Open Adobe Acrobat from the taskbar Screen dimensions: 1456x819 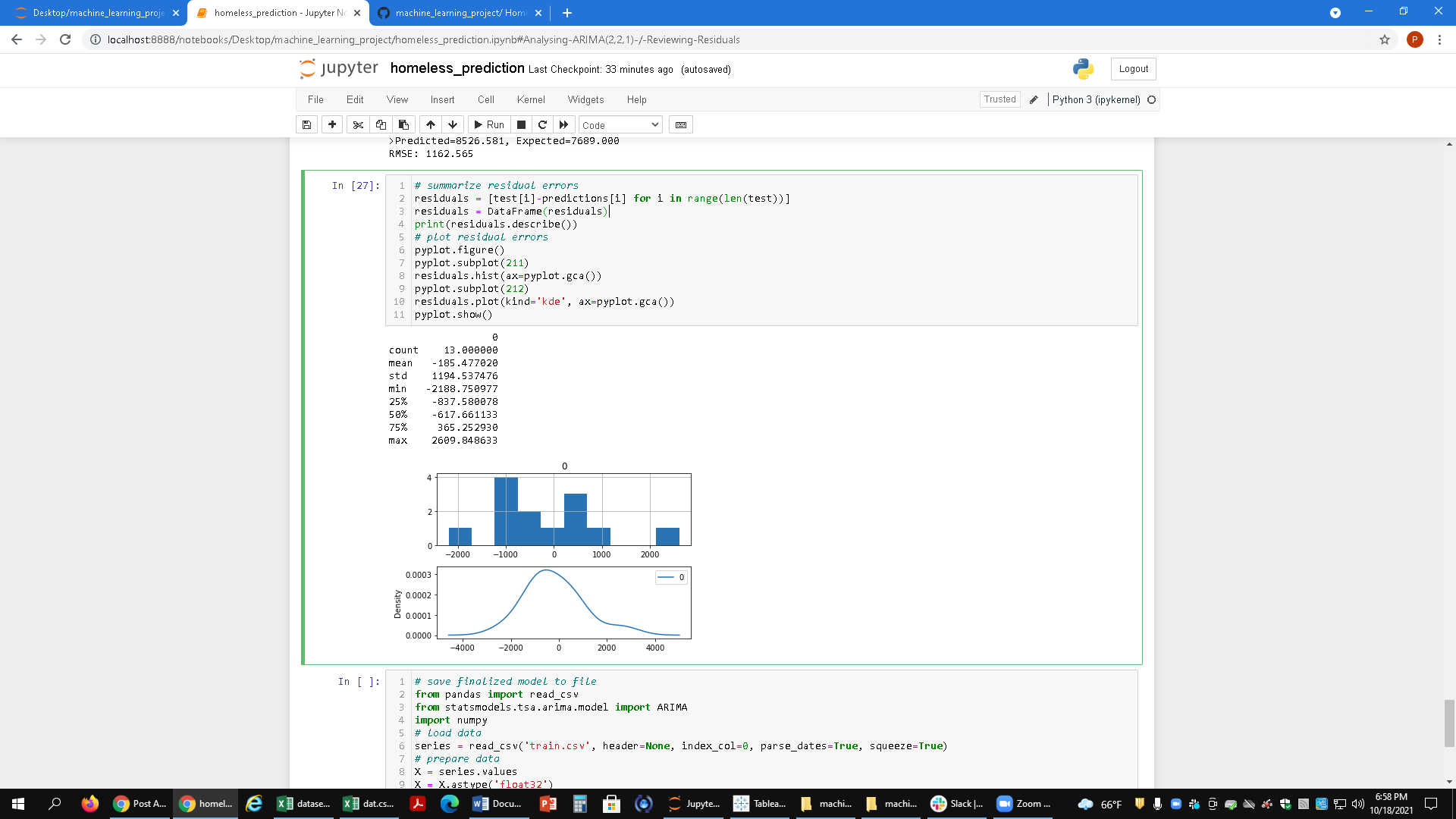pos(417,804)
